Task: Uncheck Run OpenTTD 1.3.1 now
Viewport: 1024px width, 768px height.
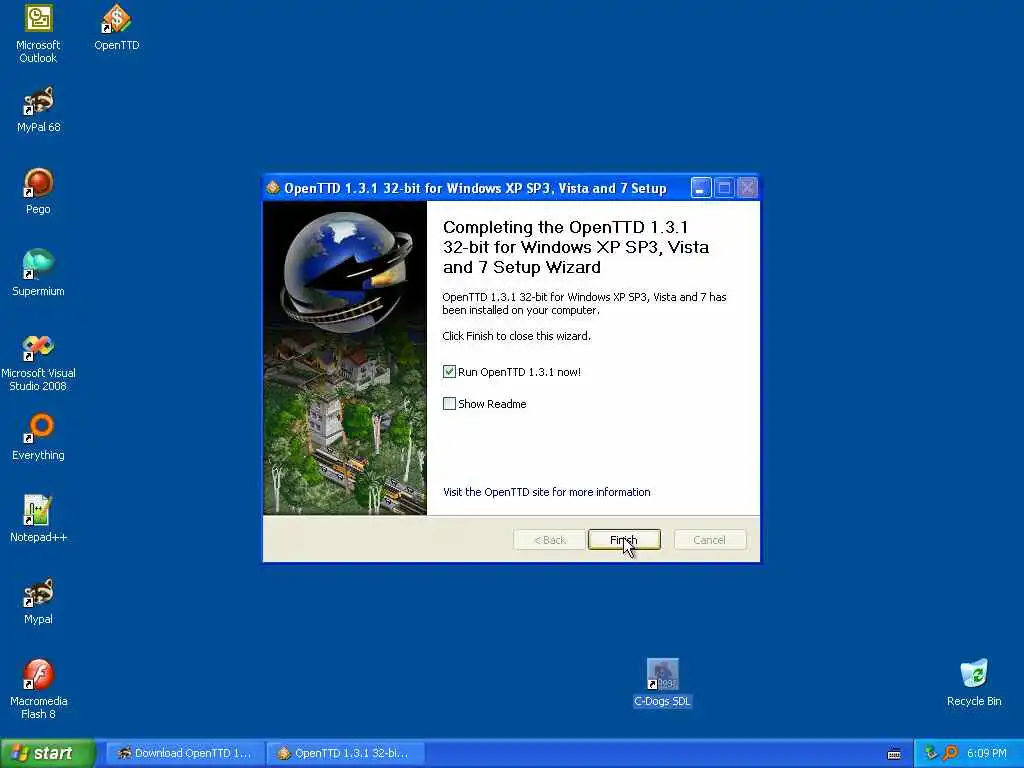Action: click(449, 372)
